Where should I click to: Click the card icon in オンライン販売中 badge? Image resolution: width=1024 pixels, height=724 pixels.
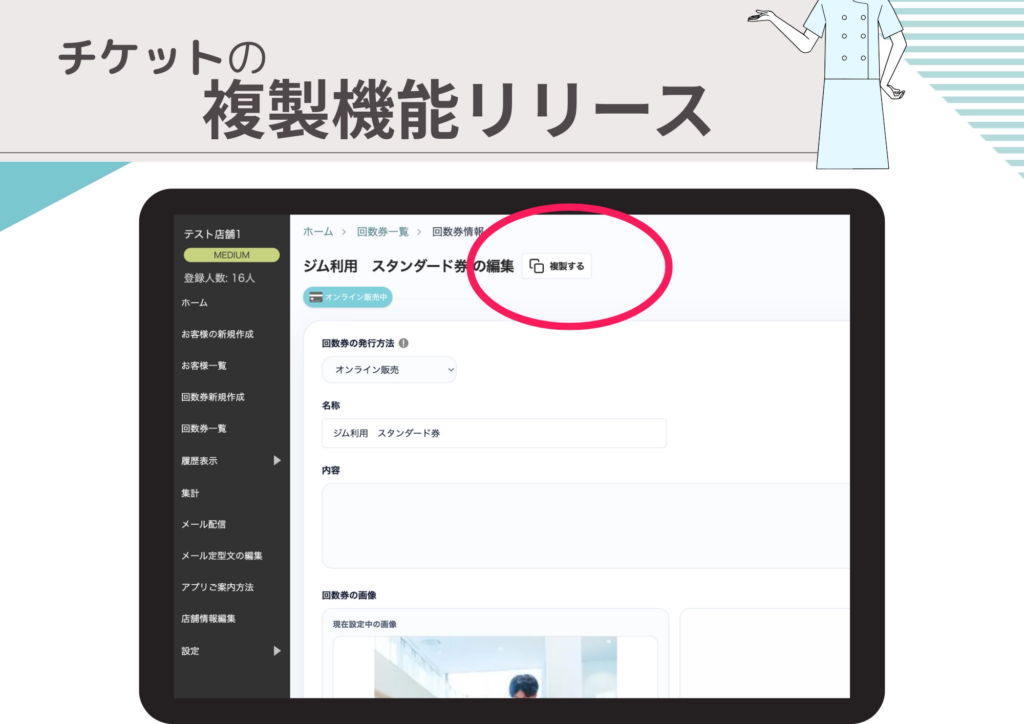coord(316,297)
